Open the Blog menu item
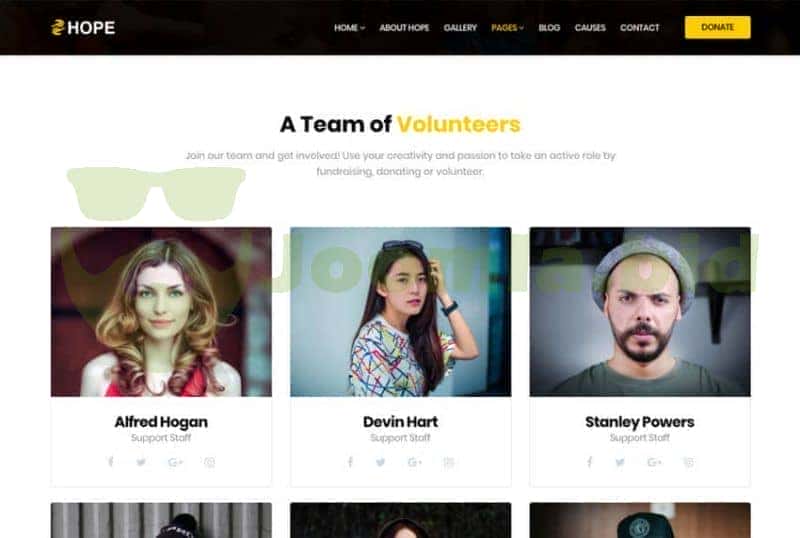This screenshot has height=538, width=800. point(549,28)
